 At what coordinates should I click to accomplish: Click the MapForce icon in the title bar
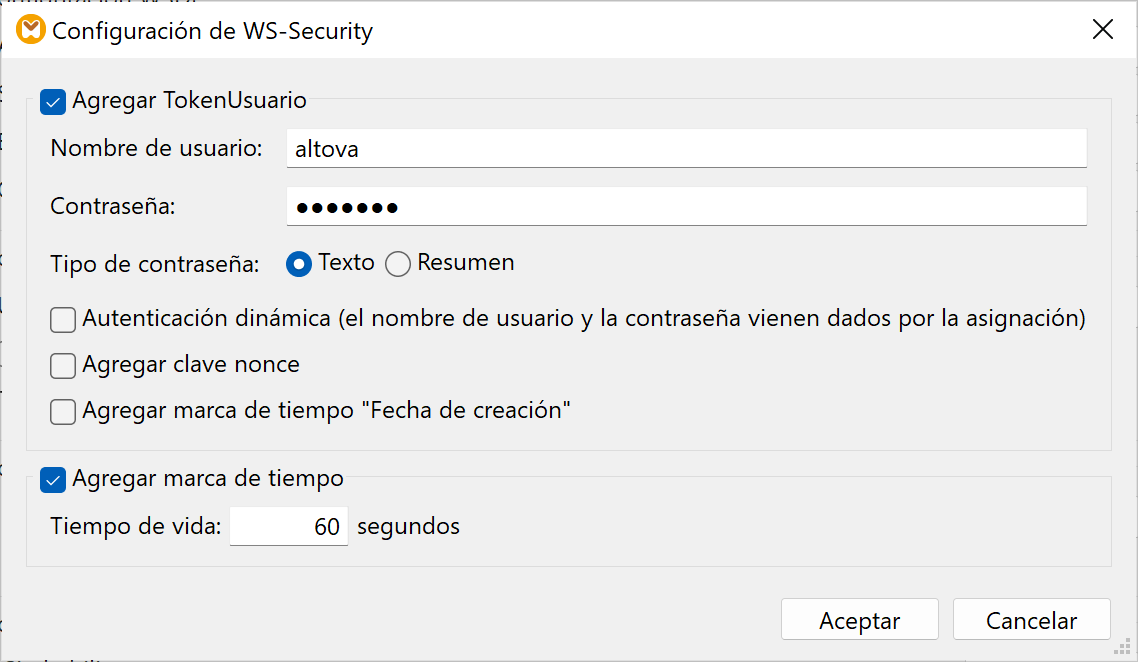[x=30, y=30]
